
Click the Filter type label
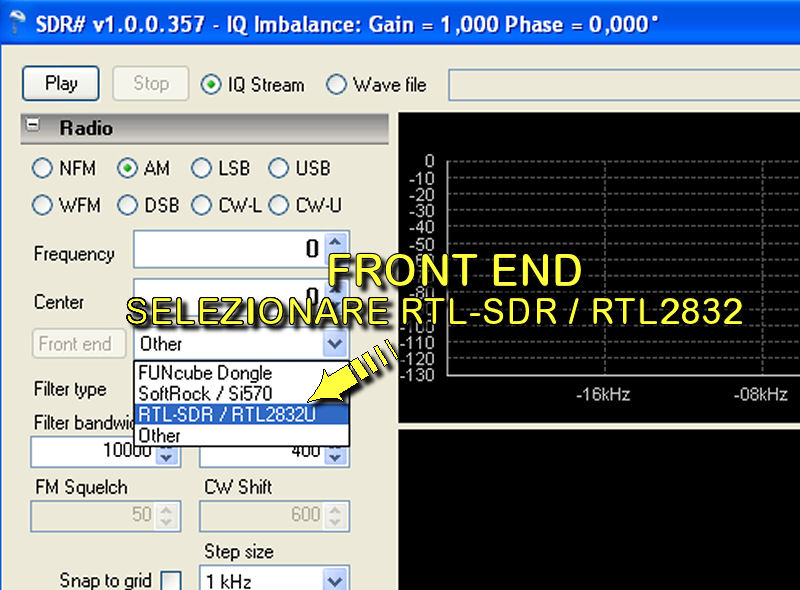click(x=70, y=389)
